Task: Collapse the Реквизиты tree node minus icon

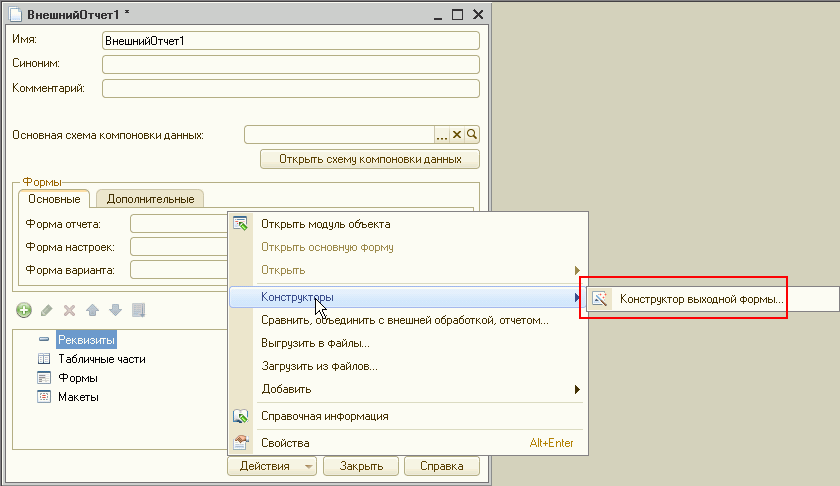Action: click(44, 339)
